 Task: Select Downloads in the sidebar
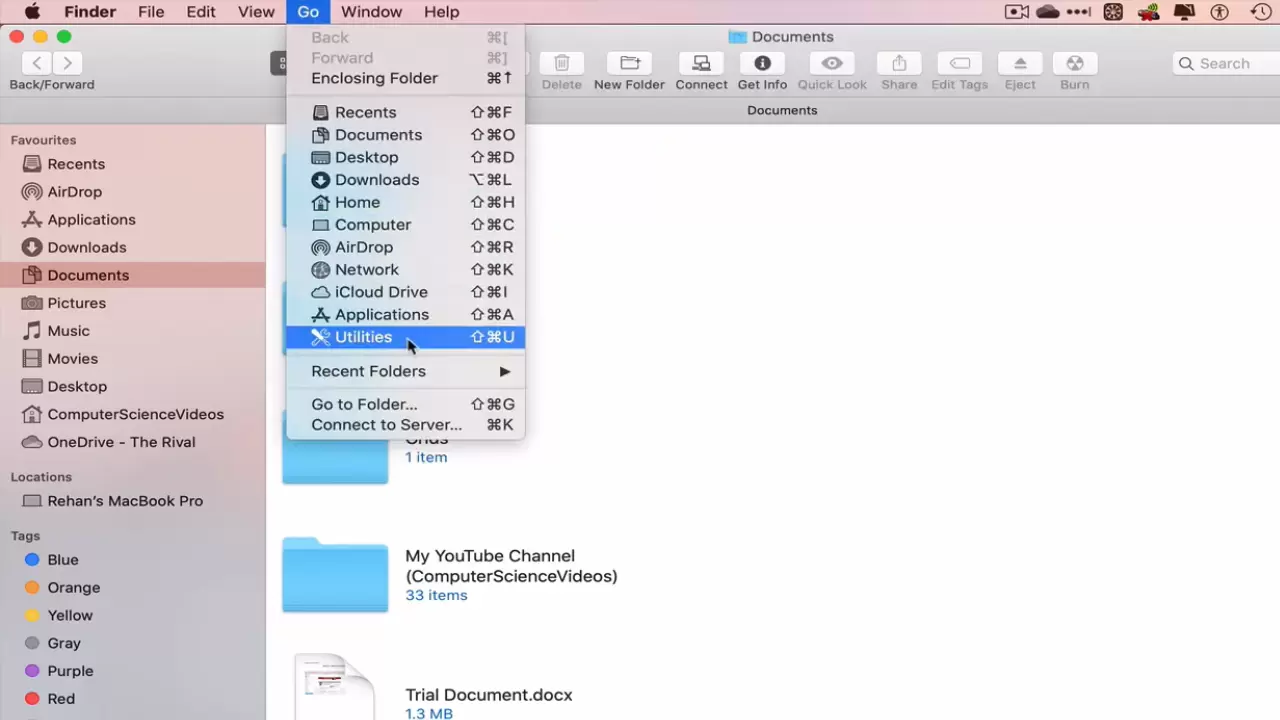(132, 247)
